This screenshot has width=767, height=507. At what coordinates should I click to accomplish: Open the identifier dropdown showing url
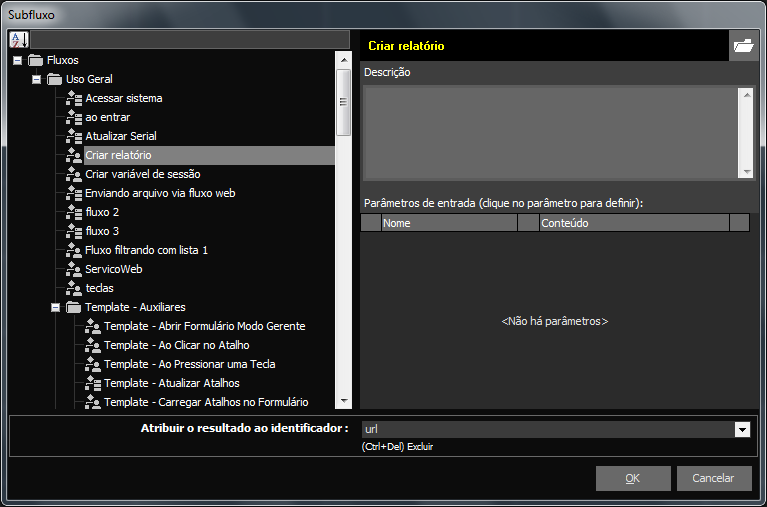click(x=742, y=429)
